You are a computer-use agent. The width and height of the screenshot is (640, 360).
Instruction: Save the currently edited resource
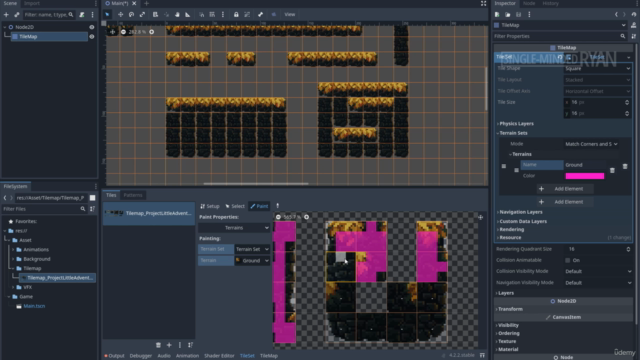point(518,15)
